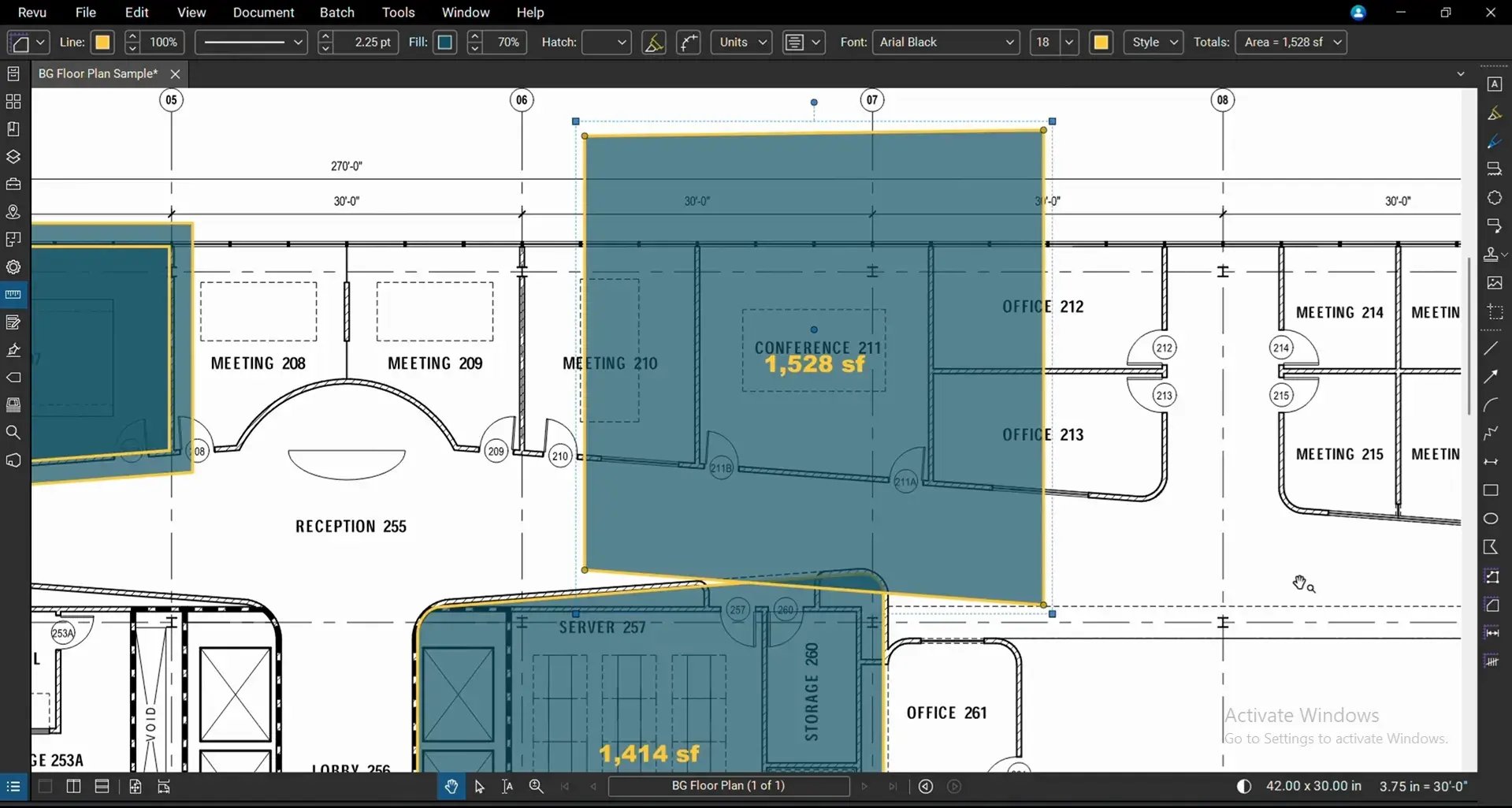1512x808 pixels.
Task: Open the Units dropdown
Action: (741, 43)
